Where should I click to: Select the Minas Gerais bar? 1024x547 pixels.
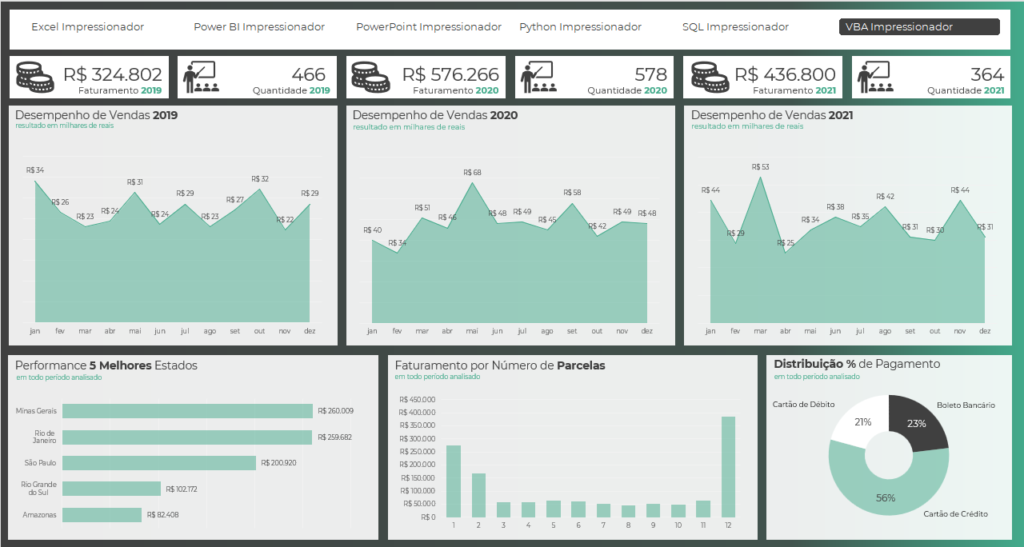(187, 411)
